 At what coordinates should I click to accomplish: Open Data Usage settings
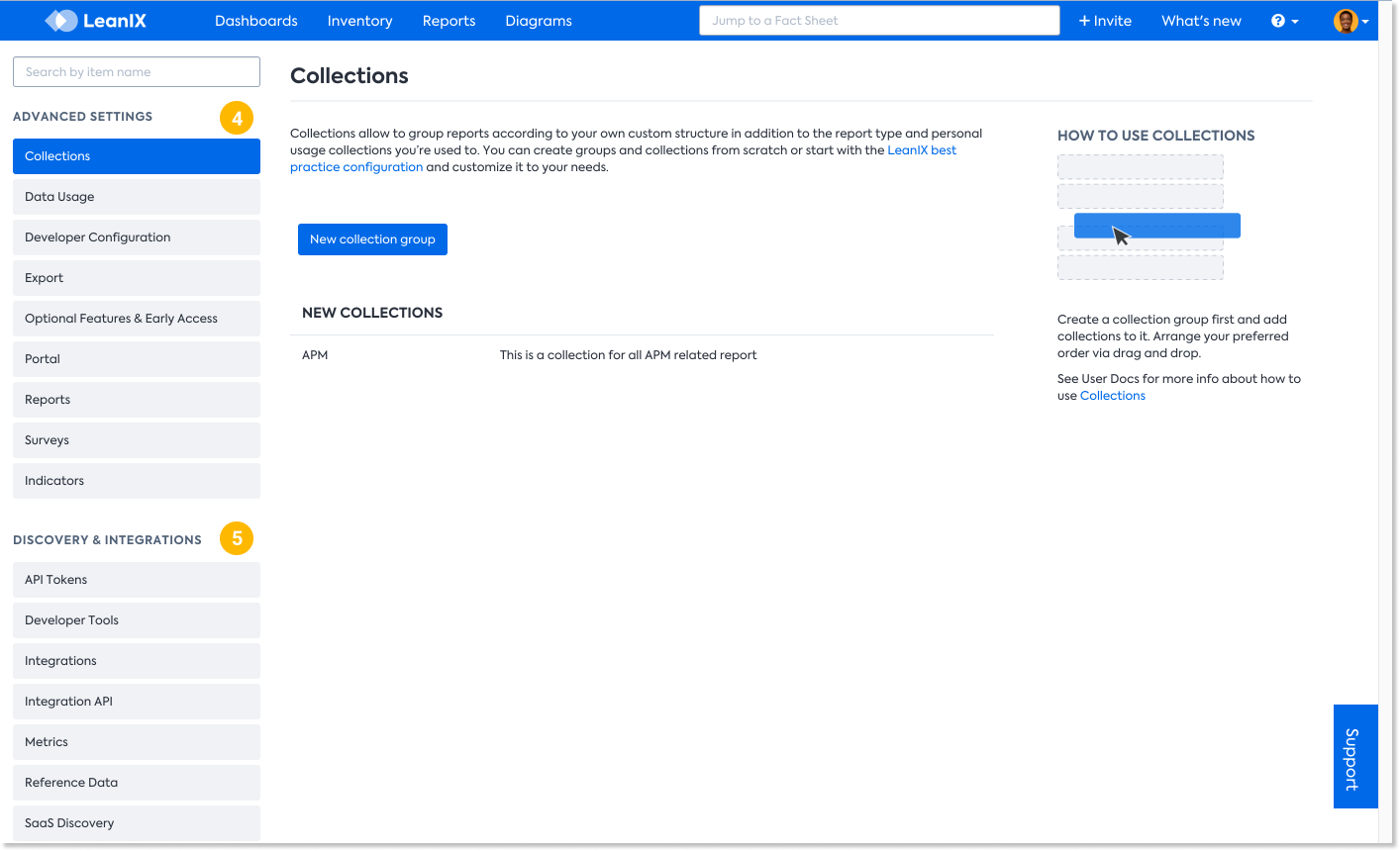point(137,197)
